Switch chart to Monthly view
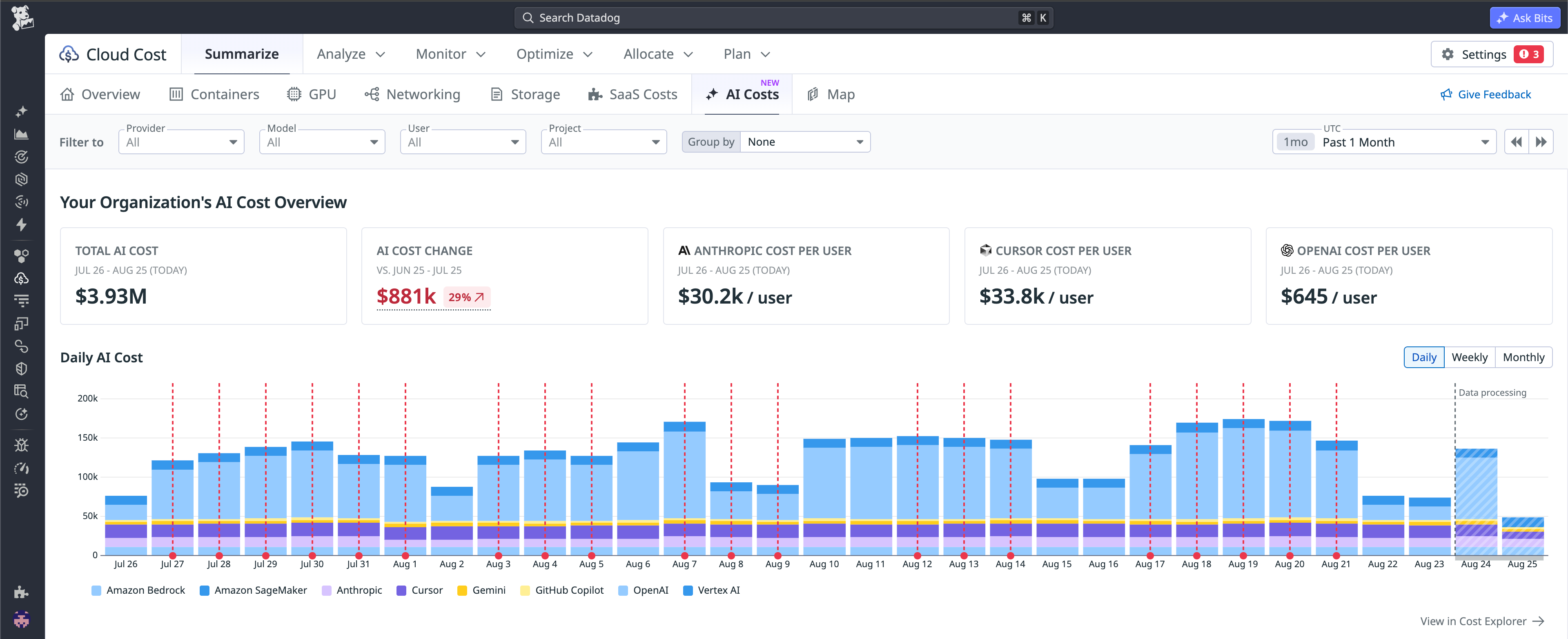This screenshot has width=1568, height=639. coord(1523,357)
